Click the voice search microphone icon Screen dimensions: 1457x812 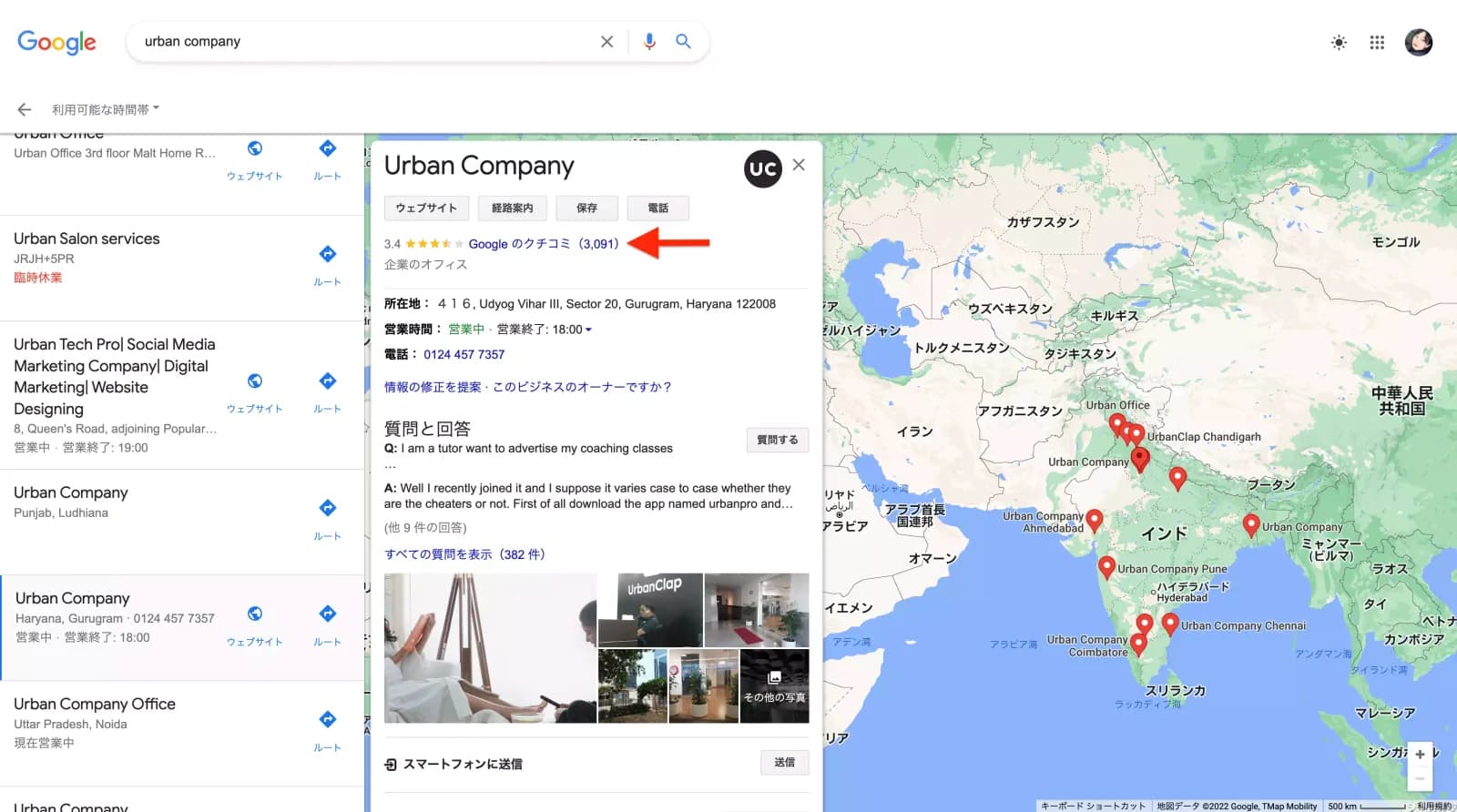tap(648, 42)
